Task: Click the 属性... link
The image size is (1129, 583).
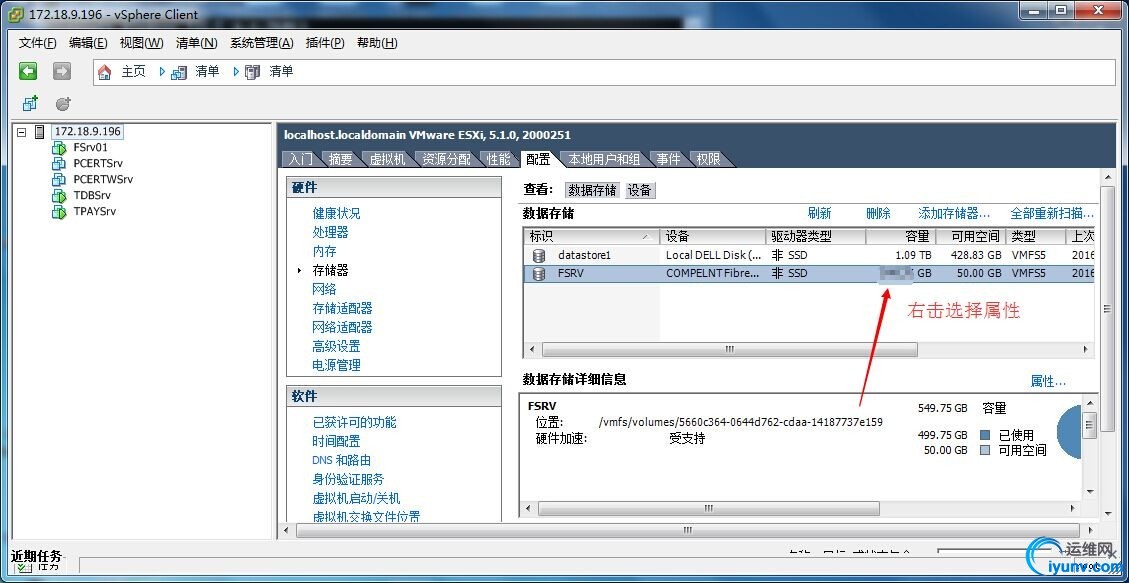Action: (x=1048, y=381)
